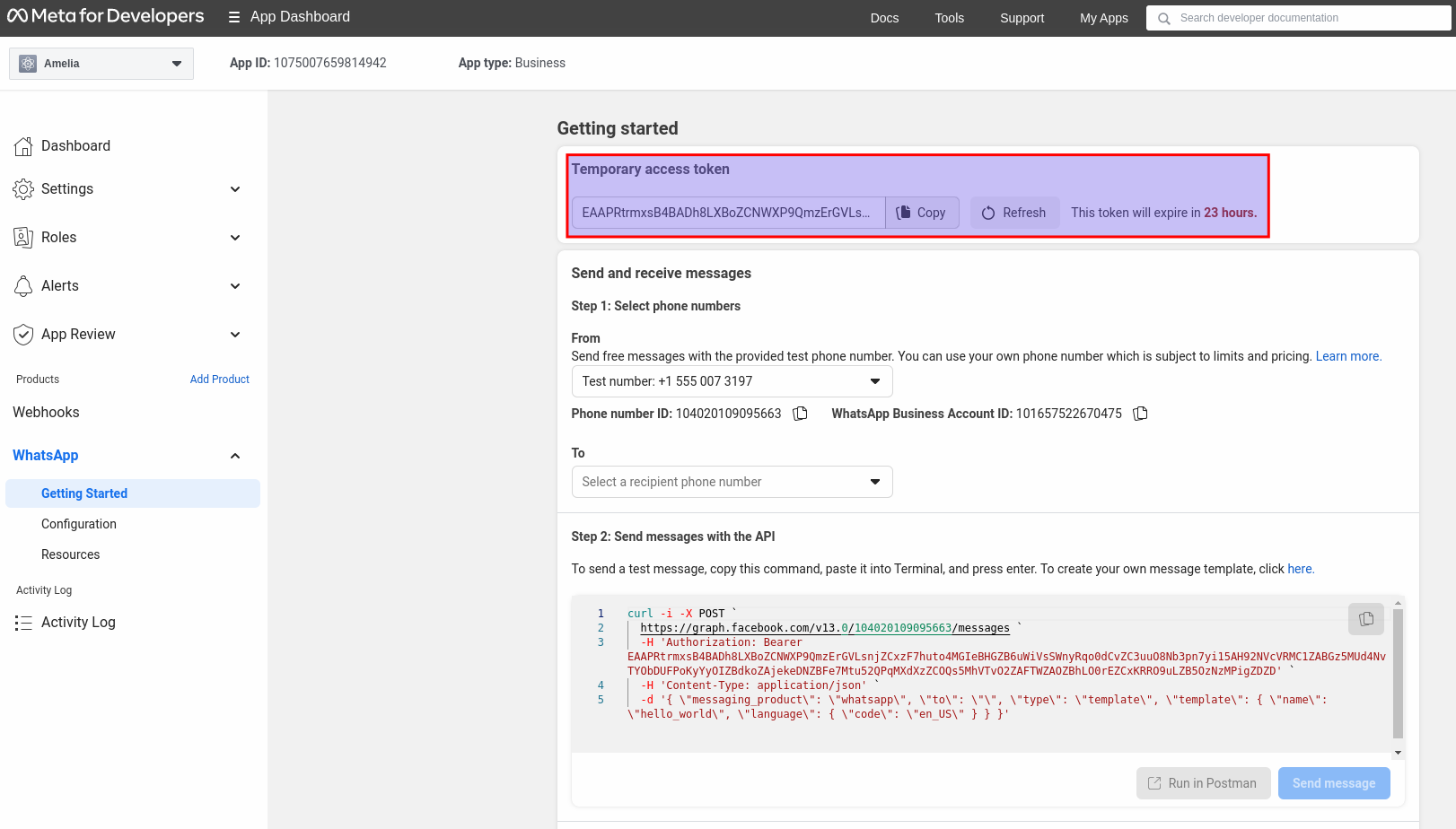Expand the App Review sidebar section
The image size is (1456, 829).
(235, 335)
